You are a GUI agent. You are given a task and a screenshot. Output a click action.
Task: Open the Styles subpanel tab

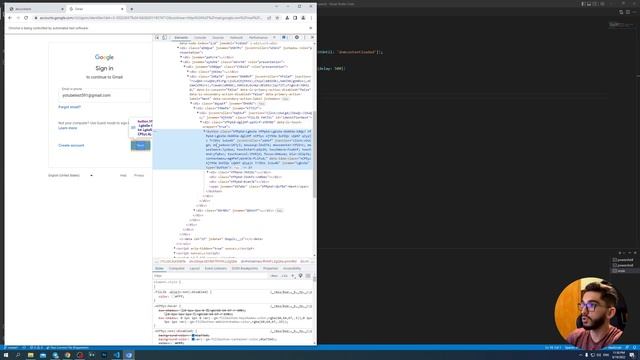click(159, 269)
